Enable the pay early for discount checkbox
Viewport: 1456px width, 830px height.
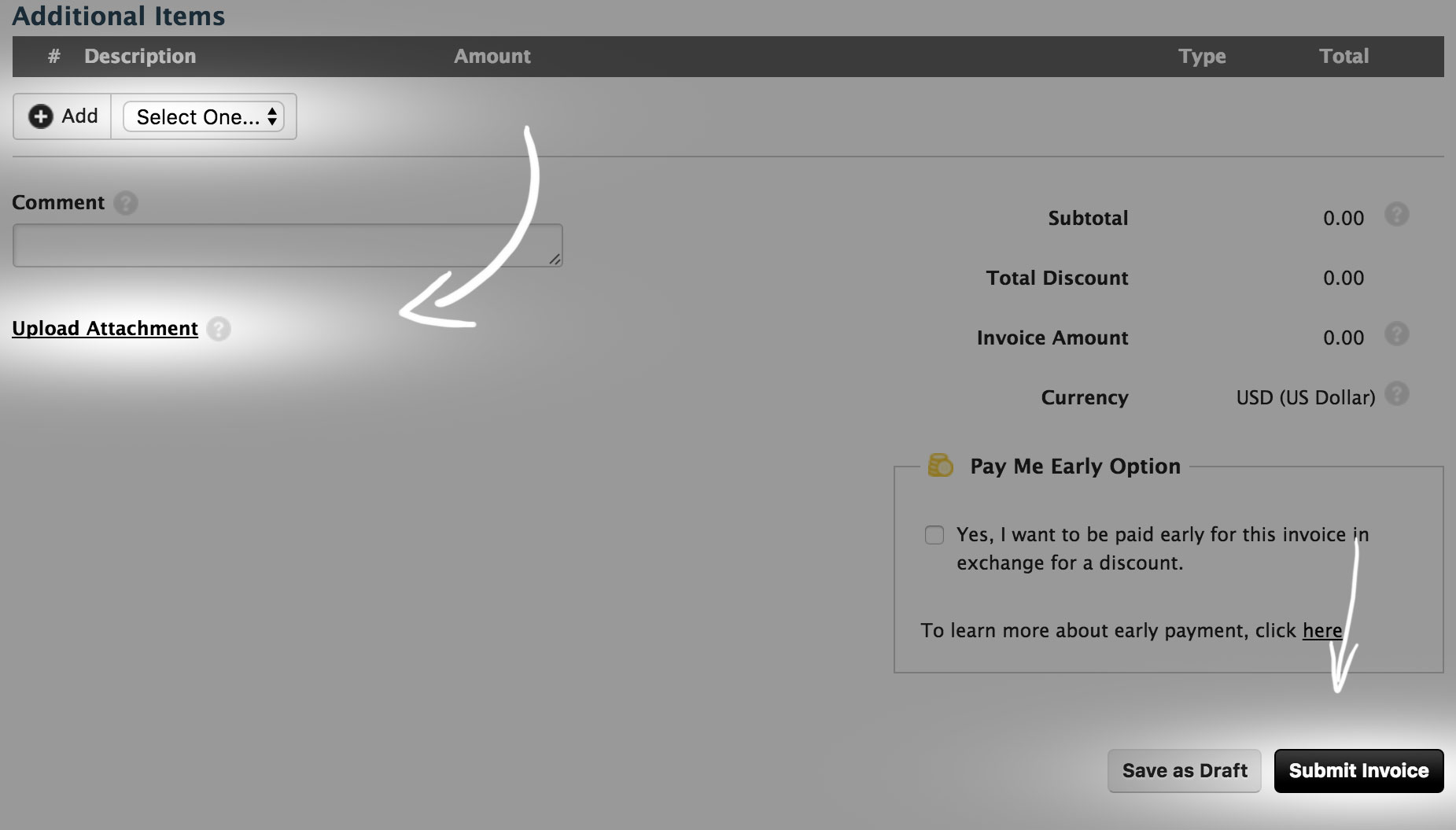(x=934, y=535)
